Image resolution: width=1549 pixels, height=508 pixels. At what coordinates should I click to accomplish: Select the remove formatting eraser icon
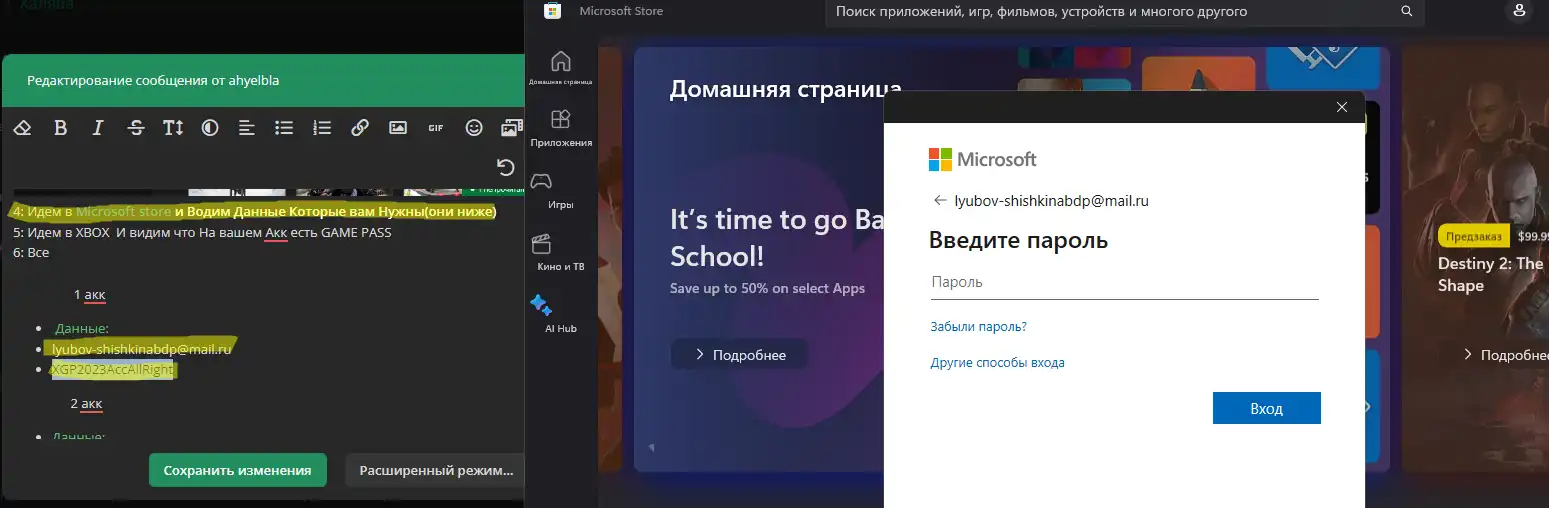pyautogui.click(x=23, y=128)
